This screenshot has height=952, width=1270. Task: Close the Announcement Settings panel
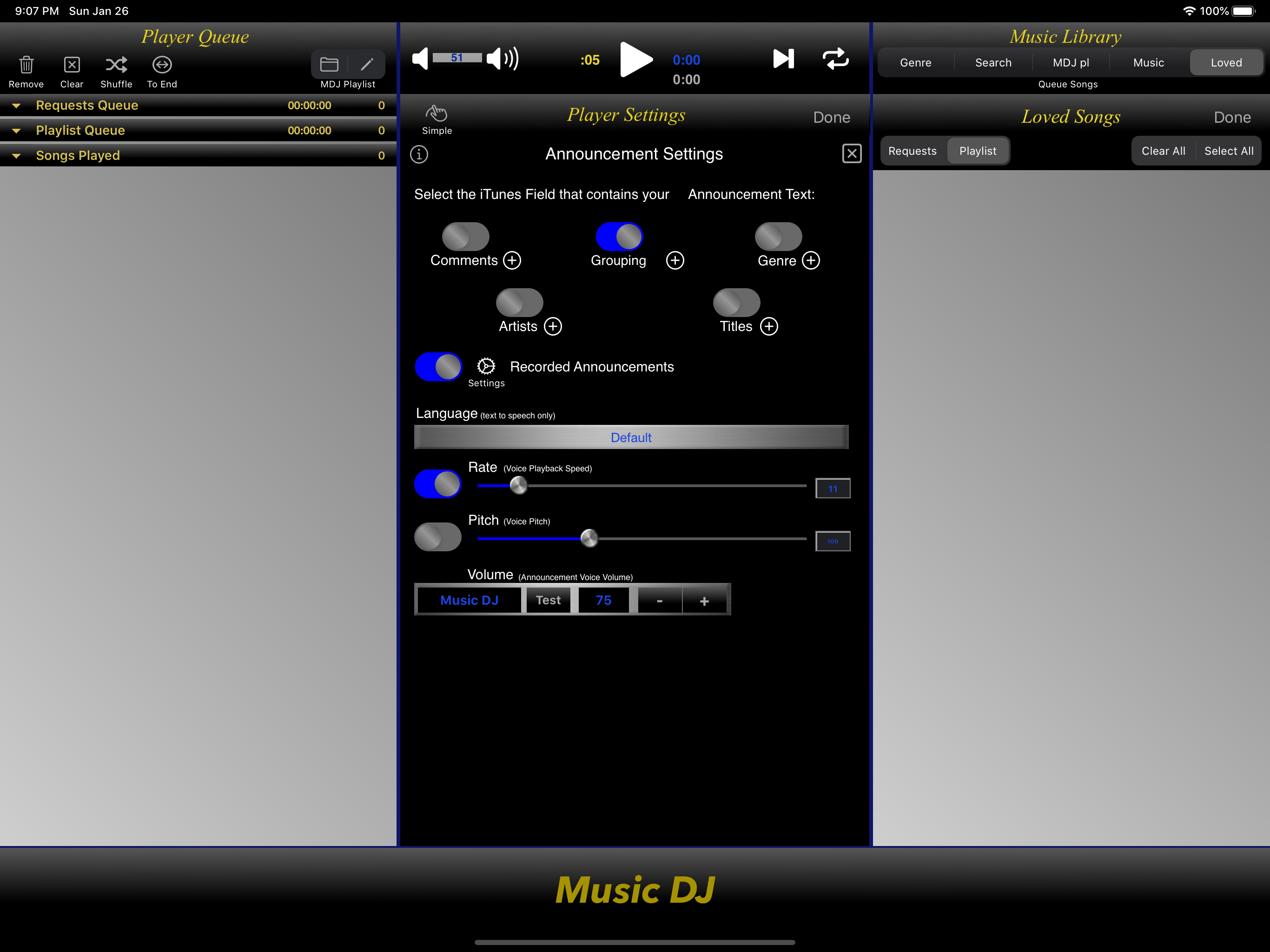(x=852, y=154)
